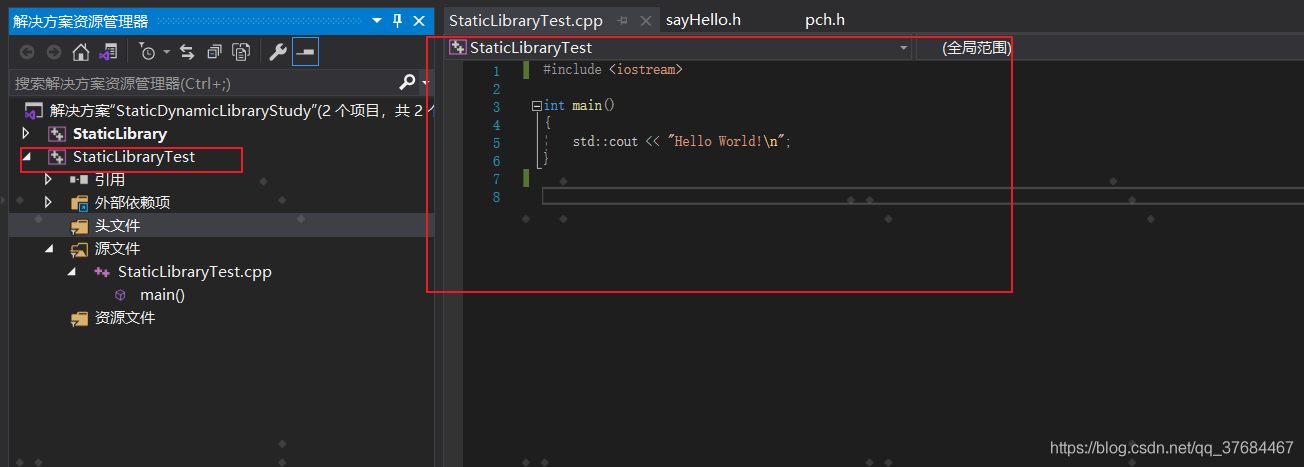Click the Collapse All icon
The image size is (1304, 467).
point(214,52)
